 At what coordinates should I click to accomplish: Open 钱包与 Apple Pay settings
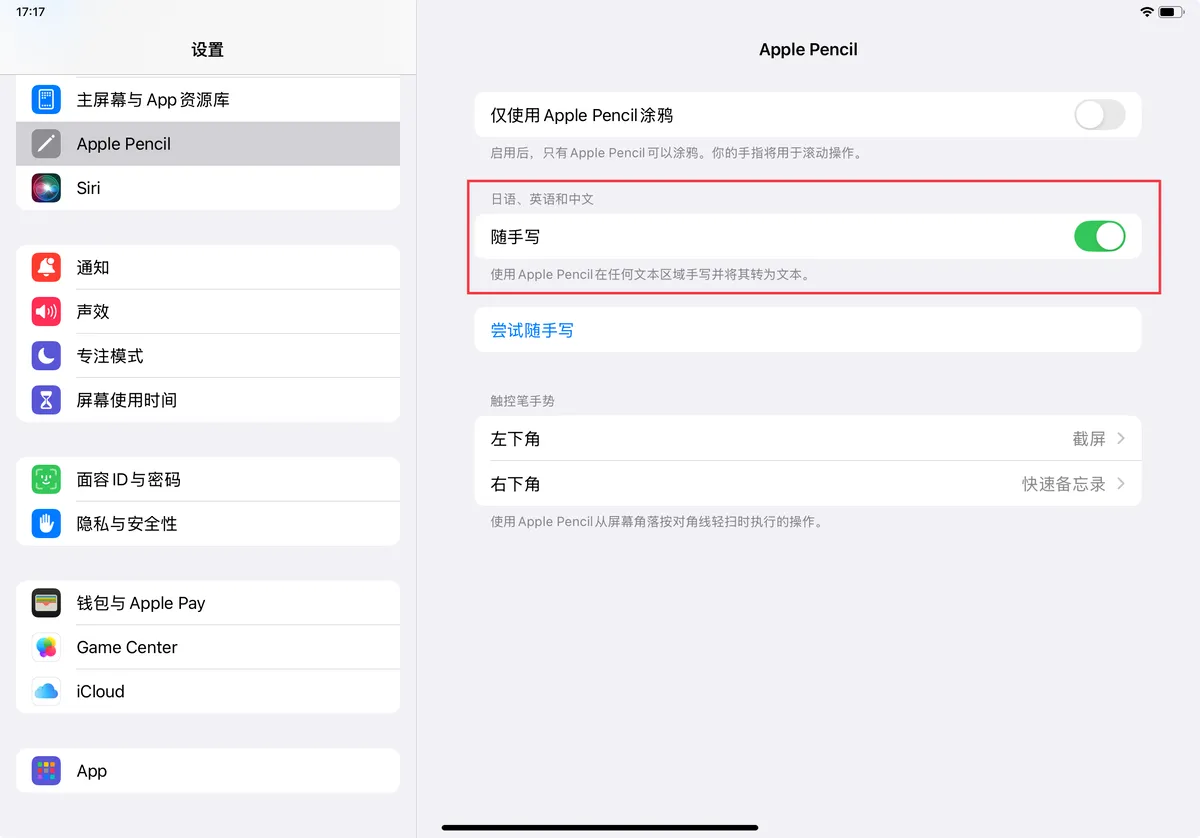tap(208, 603)
